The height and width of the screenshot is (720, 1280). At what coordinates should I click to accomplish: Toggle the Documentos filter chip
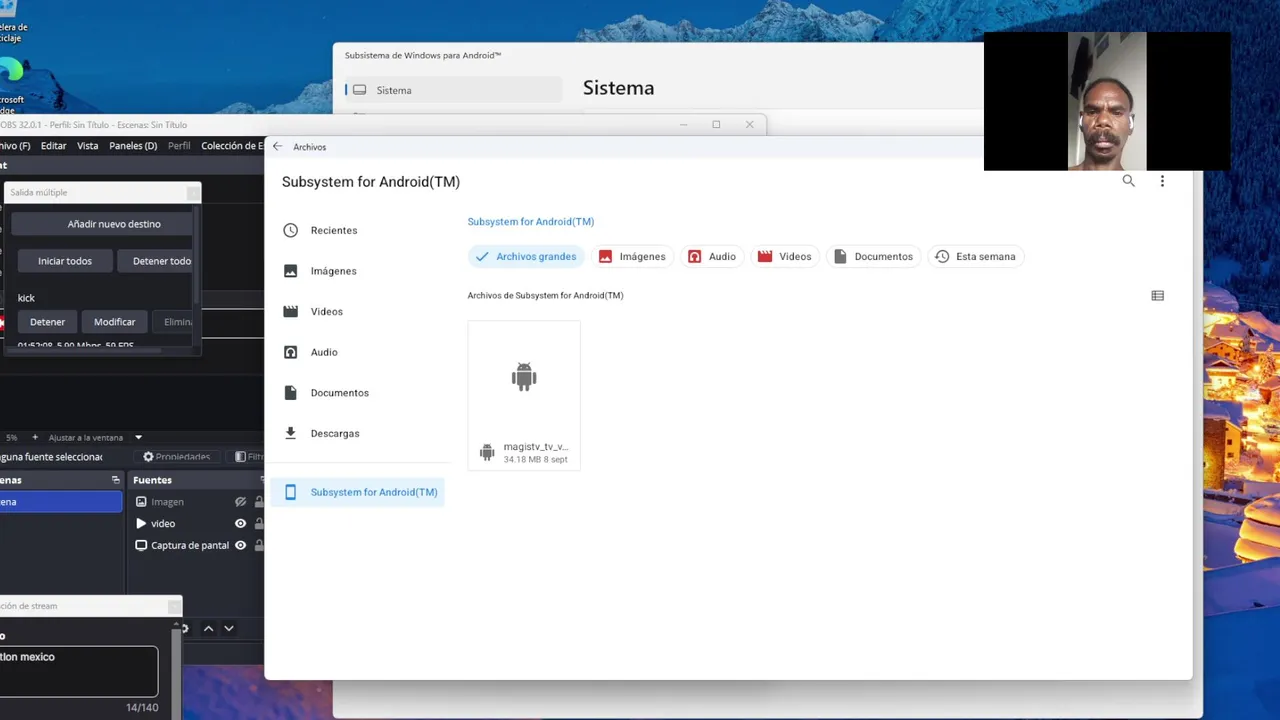tap(873, 257)
